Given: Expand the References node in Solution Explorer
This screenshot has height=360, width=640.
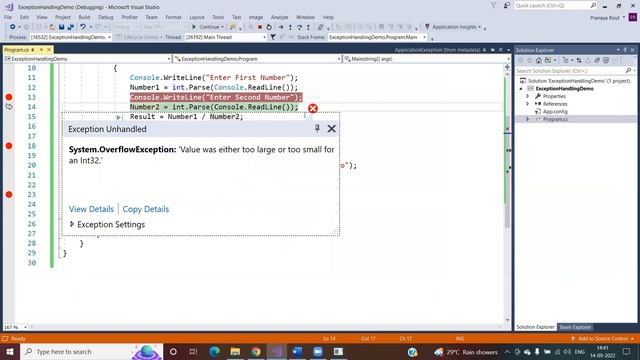Looking at the screenshot, I should [527, 104].
